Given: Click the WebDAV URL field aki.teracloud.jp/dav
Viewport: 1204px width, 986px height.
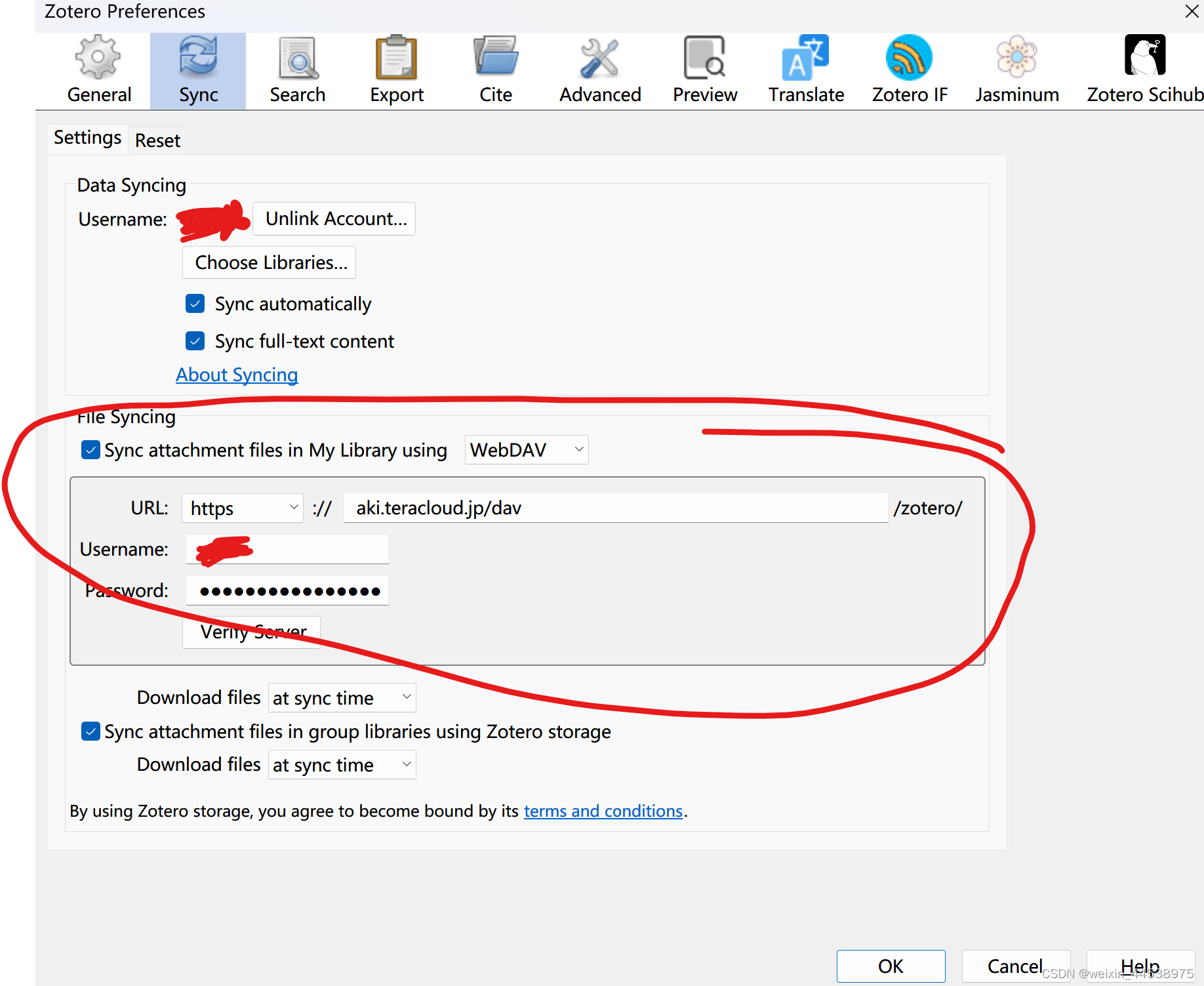Looking at the screenshot, I should tap(616, 508).
